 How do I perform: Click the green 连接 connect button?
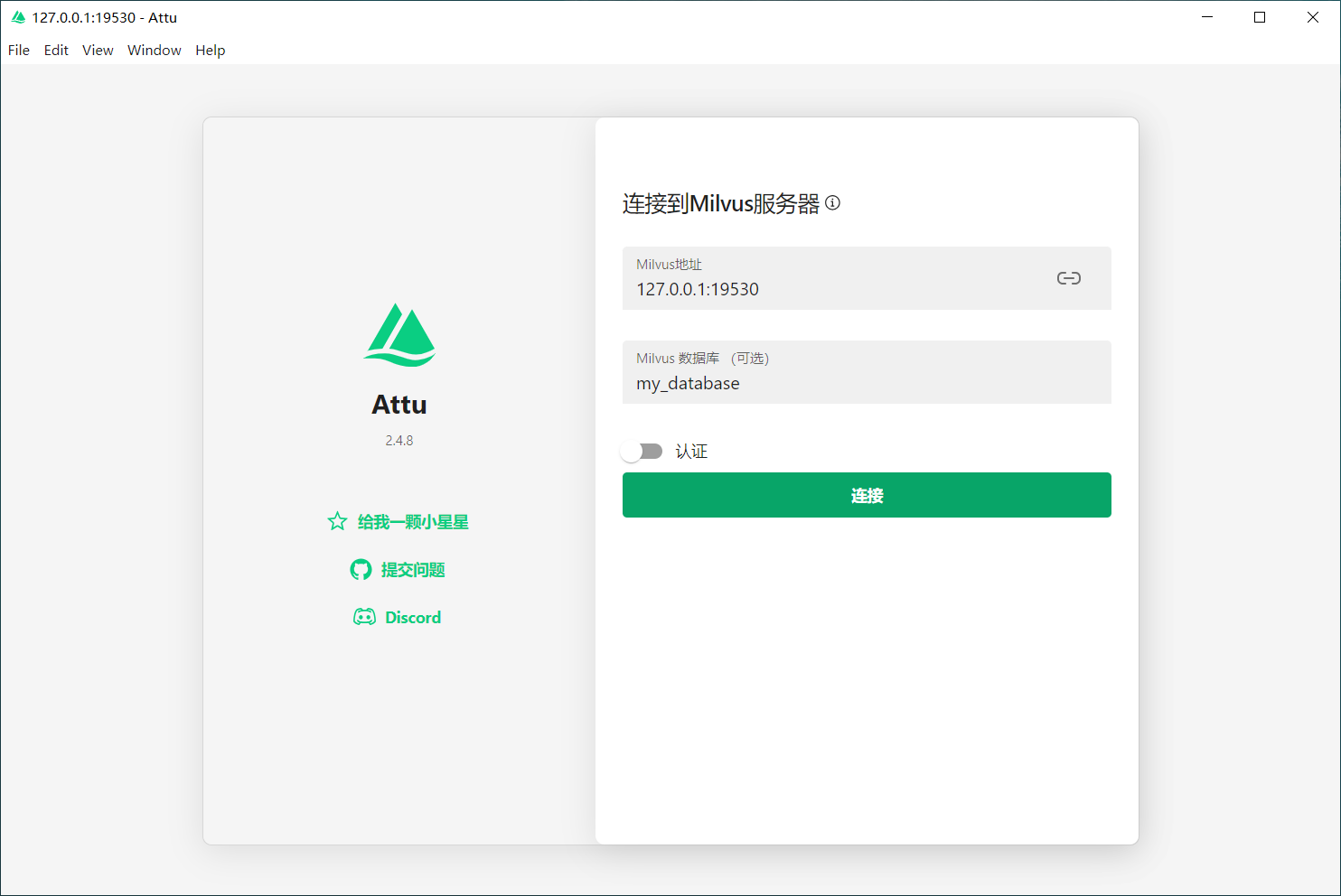pyautogui.click(x=867, y=495)
